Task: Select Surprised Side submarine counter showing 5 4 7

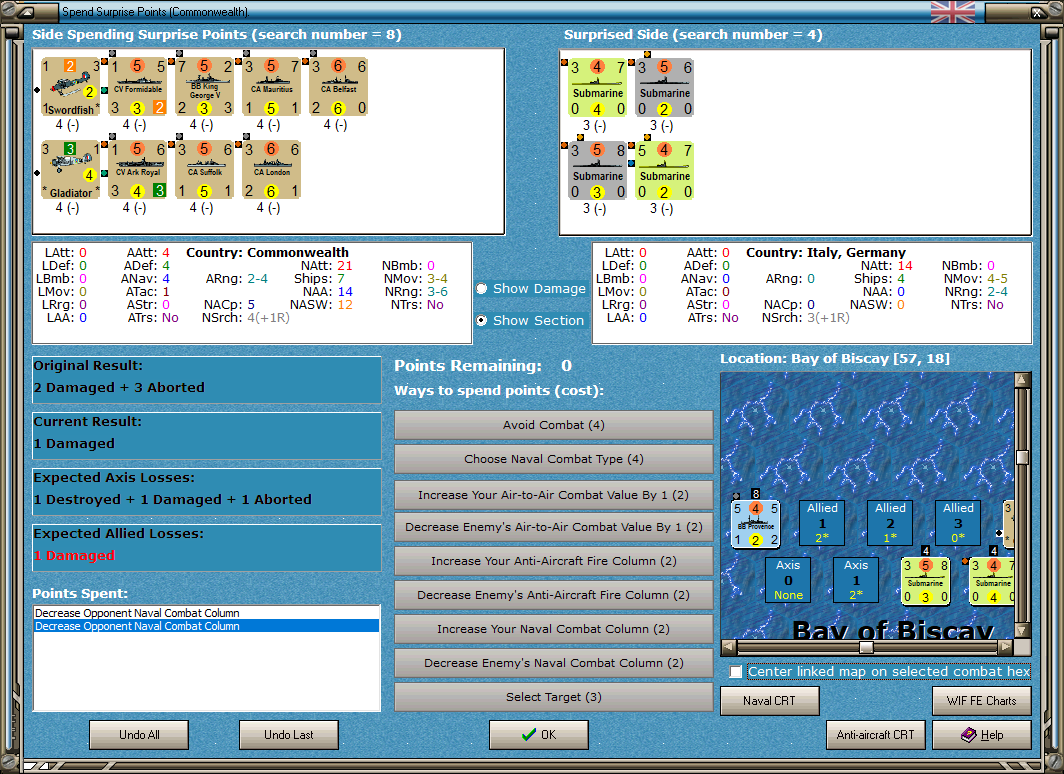Action: coord(664,170)
